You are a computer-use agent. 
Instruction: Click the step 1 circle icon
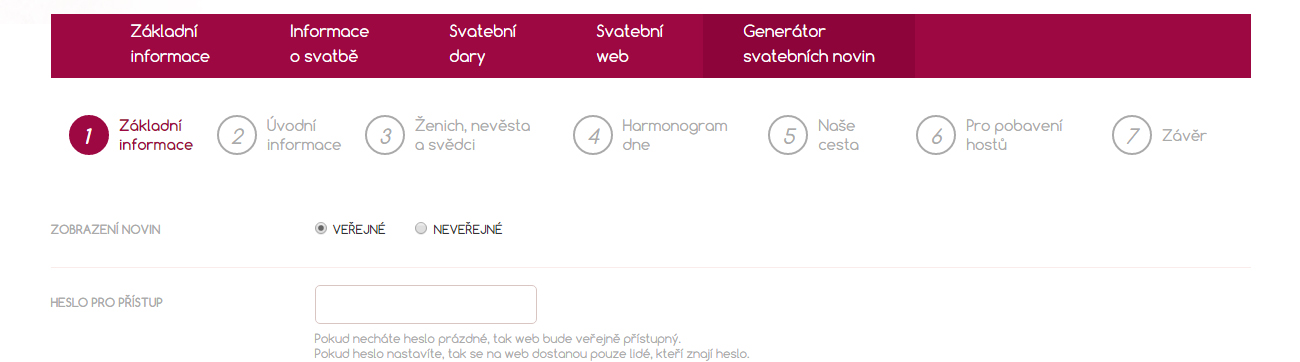click(89, 136)
